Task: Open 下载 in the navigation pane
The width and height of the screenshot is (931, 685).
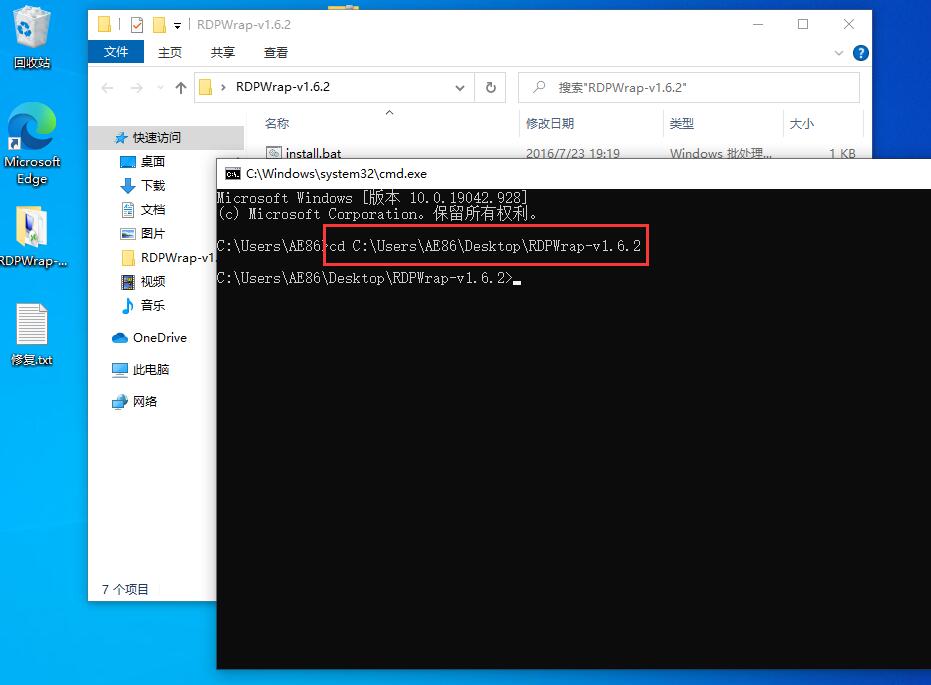Action: point(153,186)
